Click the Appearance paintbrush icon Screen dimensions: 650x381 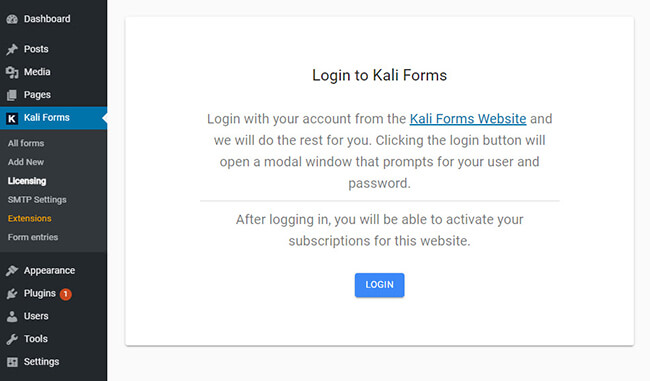[12, 271]
